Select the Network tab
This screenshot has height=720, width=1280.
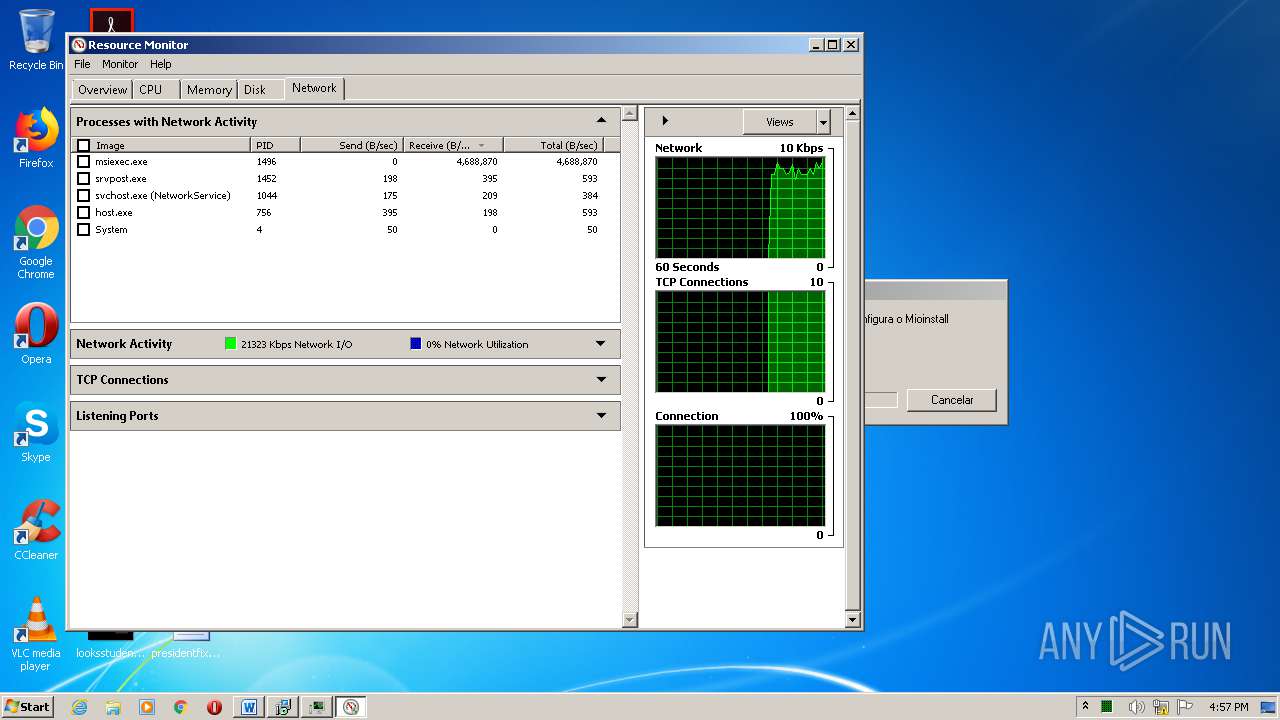click(x=314, y=88)
